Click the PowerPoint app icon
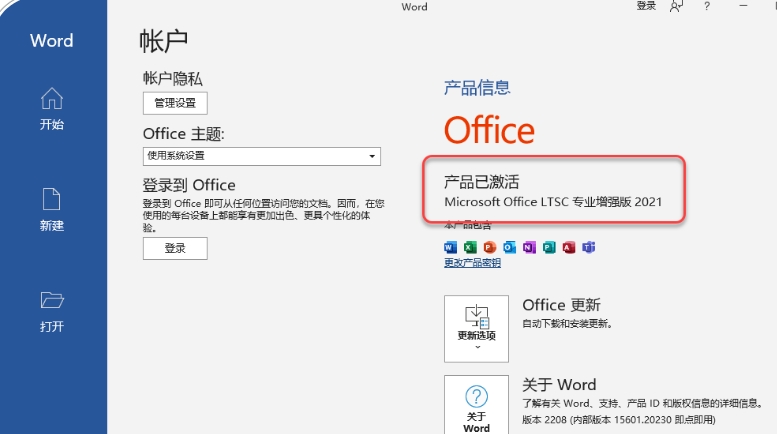The width and height of the screenshot is (777, 434). tap(490, 247)
